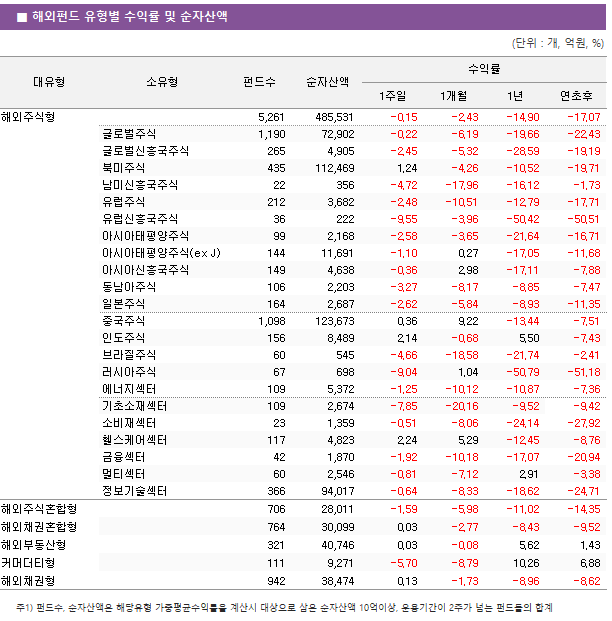Select the '글로벌신흥국주식' row label

(x=145, y=151)
